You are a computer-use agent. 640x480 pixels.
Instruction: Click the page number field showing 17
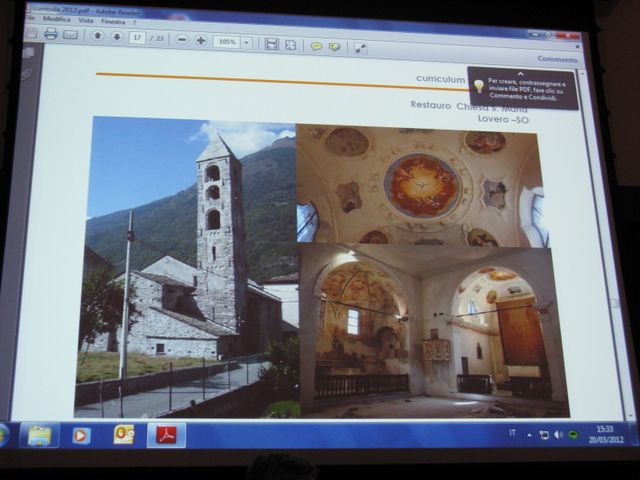[x=137, y=38]
